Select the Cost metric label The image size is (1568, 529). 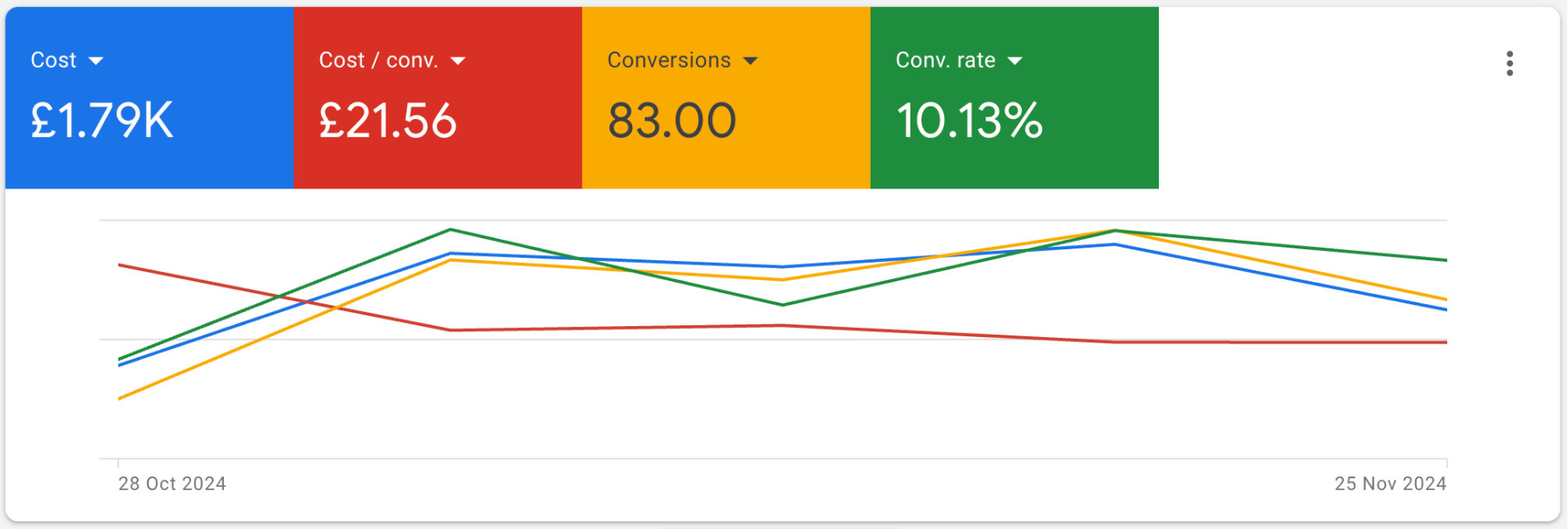point(53,60)
